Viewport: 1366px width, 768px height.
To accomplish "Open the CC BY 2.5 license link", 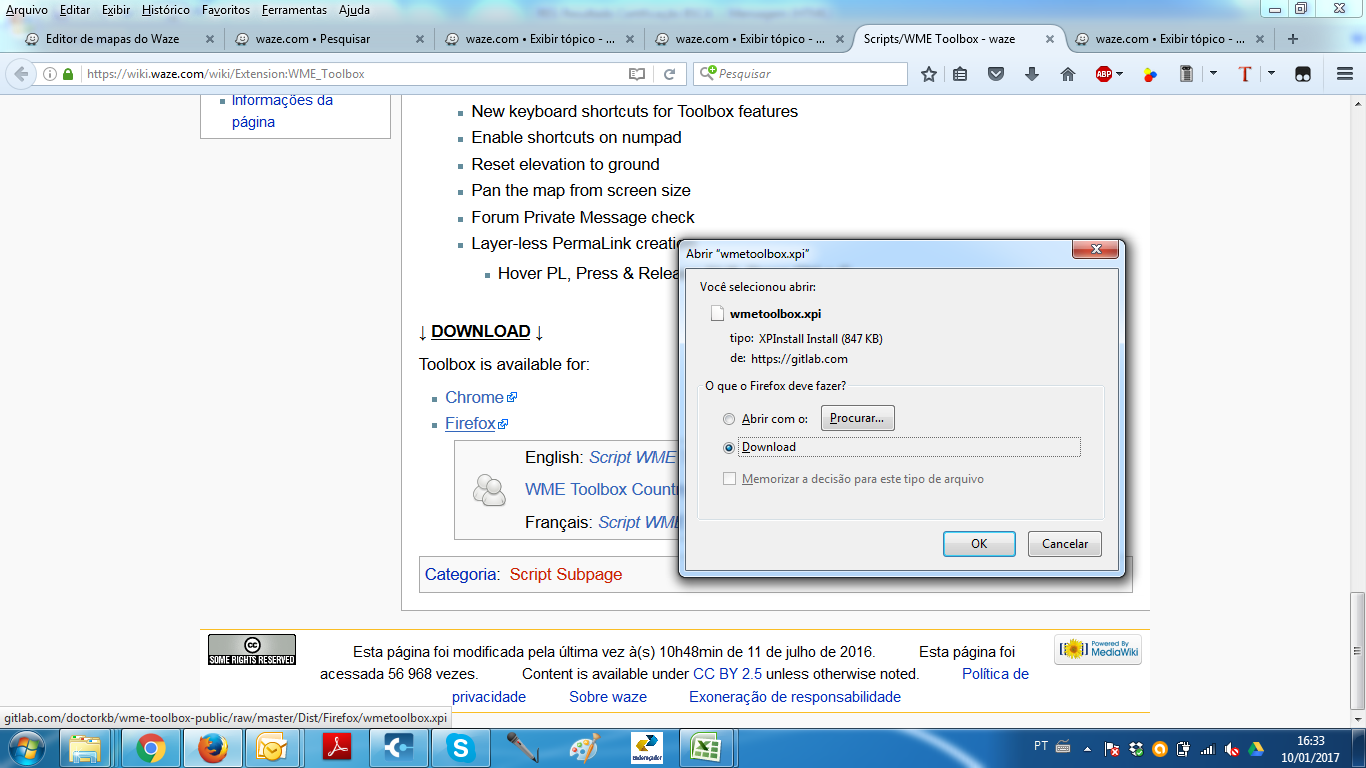I will (x=727, y=674).
